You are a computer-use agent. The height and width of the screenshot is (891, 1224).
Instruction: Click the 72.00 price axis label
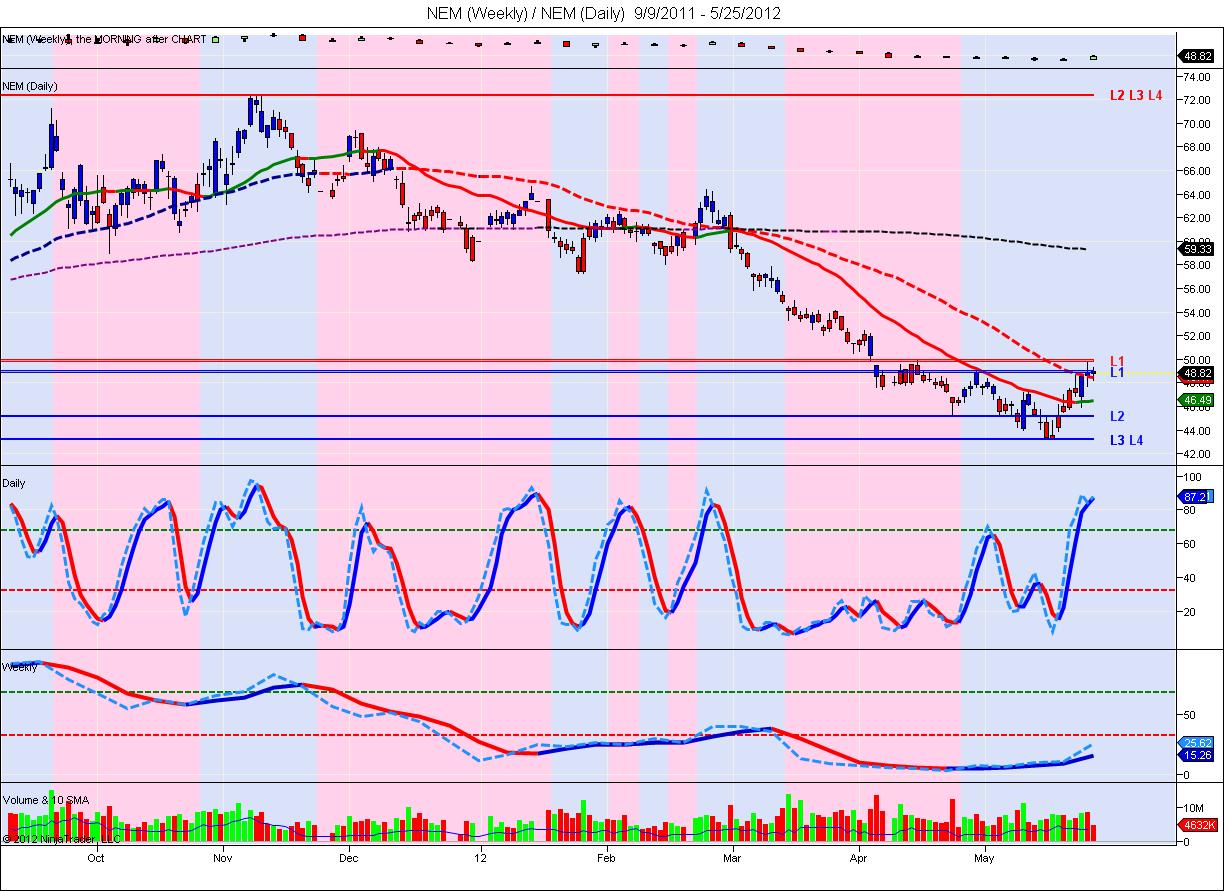point(1196,100)
